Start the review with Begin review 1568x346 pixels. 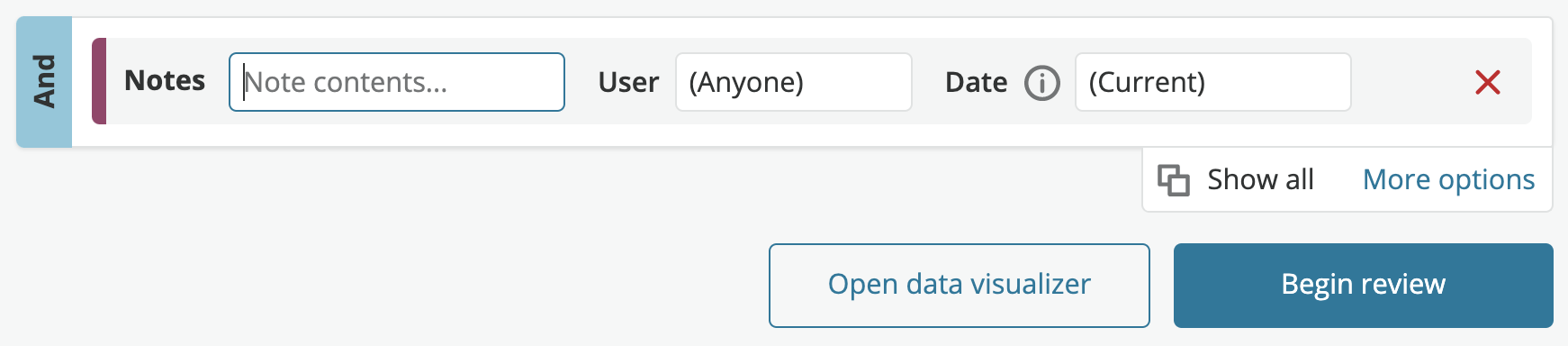1363,285
